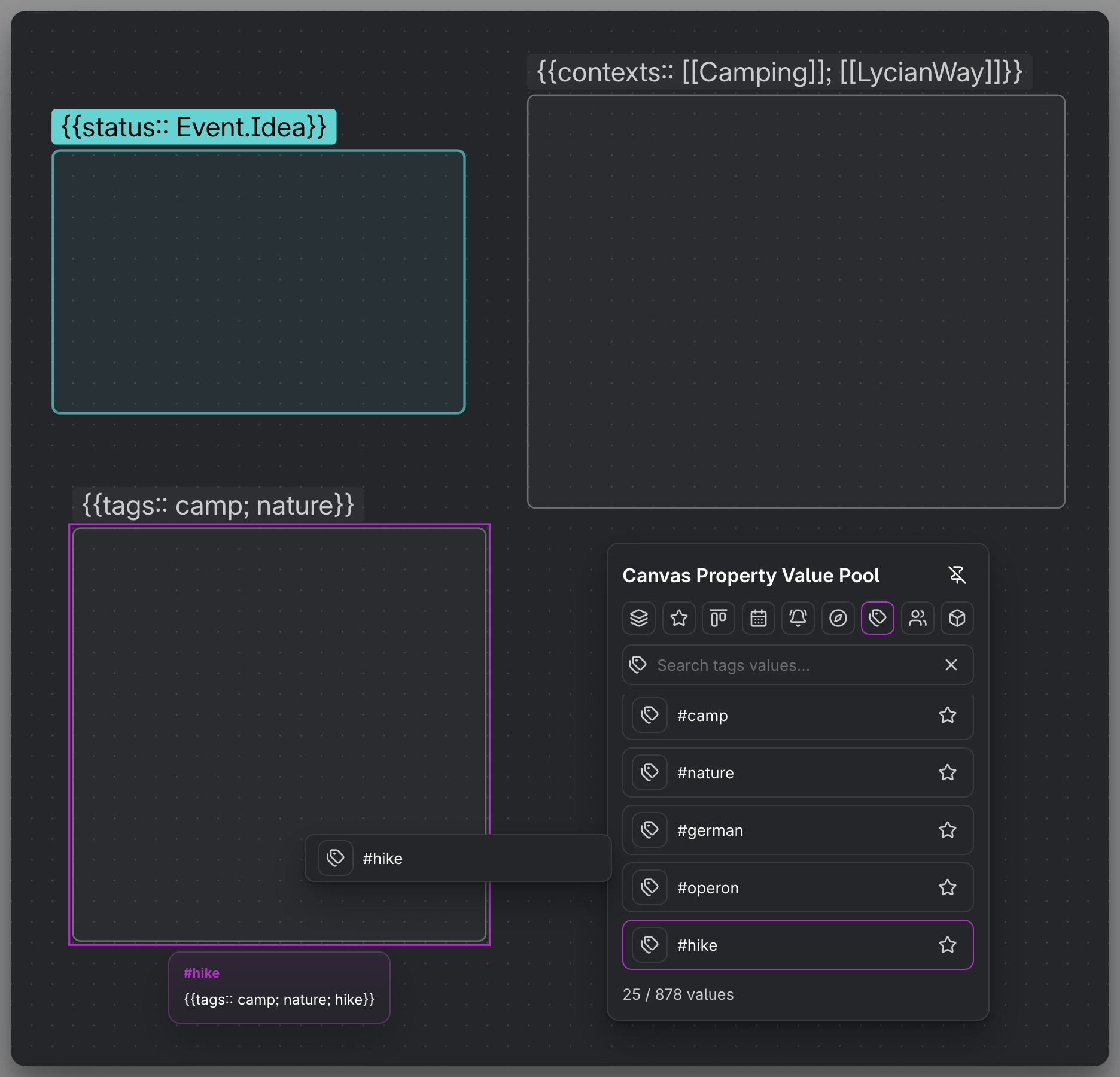
Task: Select the #hike value in the pool list
Action: click(x=697, y=945)
